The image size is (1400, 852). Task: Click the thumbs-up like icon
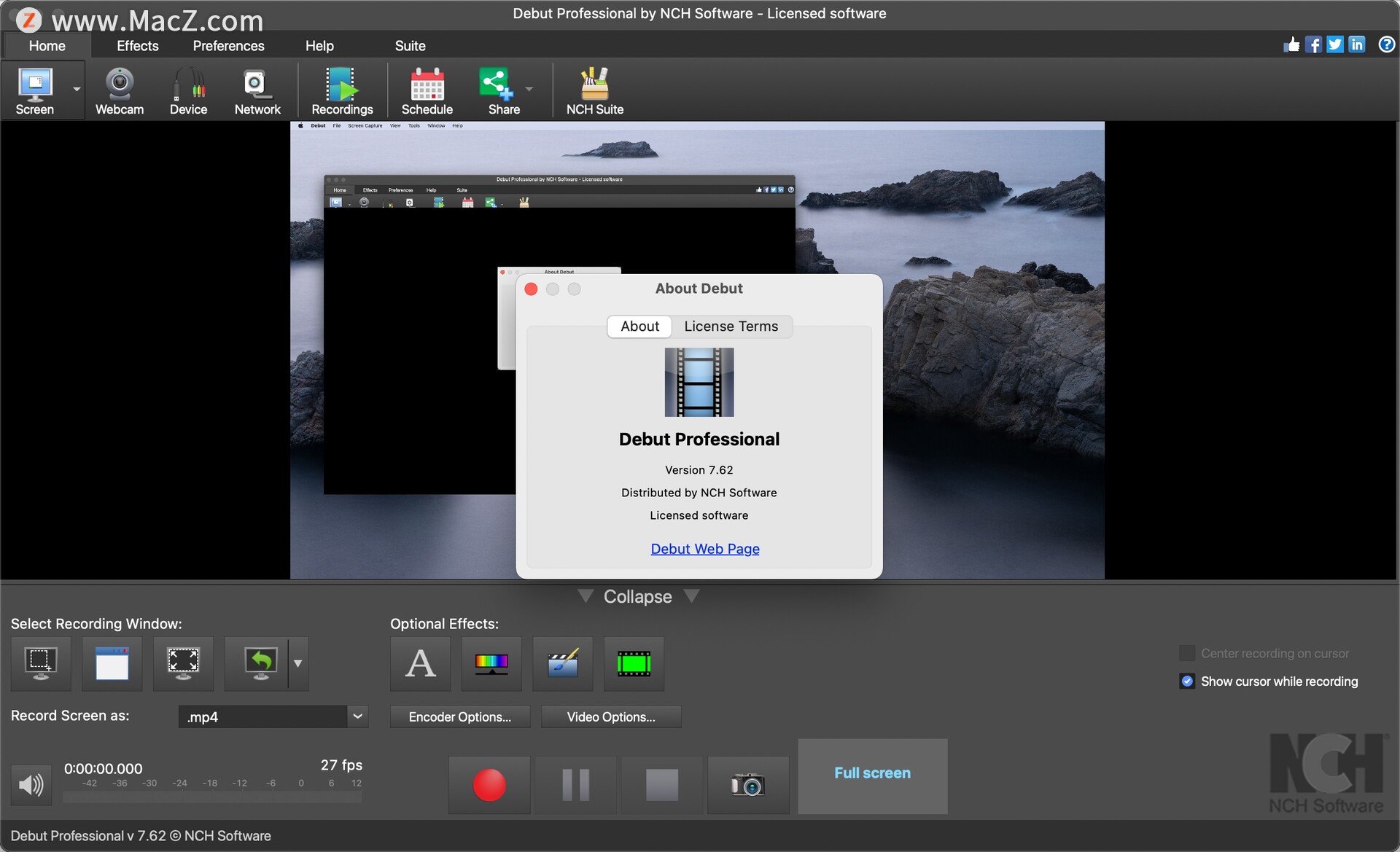click(x=1291, y=44)
